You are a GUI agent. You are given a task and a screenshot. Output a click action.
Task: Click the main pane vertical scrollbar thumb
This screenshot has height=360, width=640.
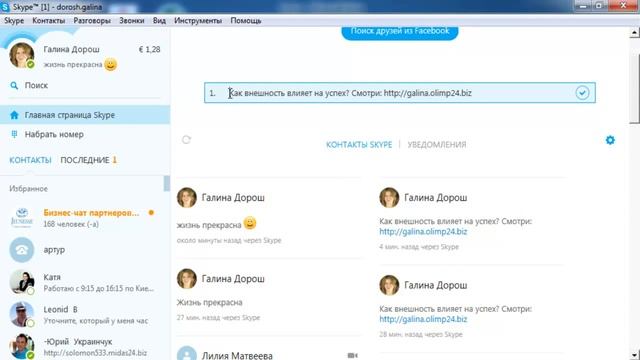point(634,88)
